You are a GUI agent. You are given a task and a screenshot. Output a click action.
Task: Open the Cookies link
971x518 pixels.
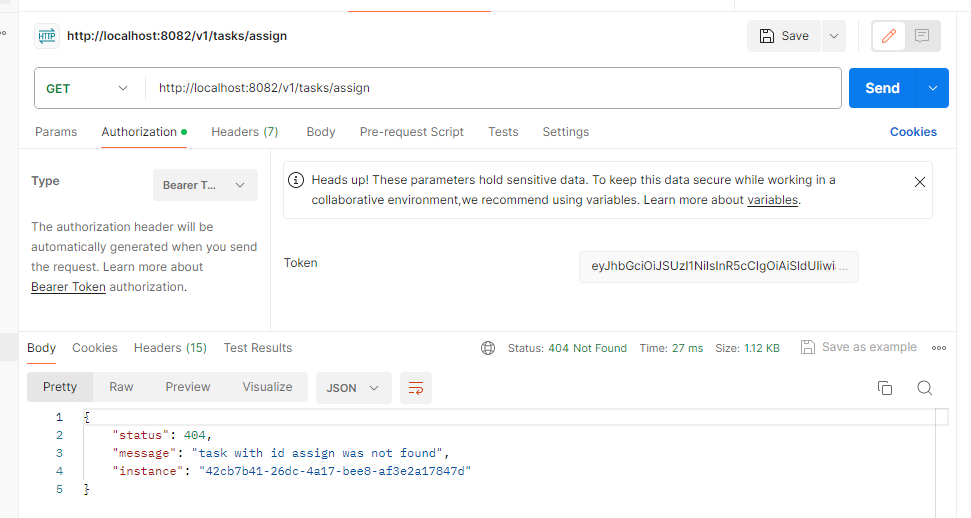tap(913, 132)
